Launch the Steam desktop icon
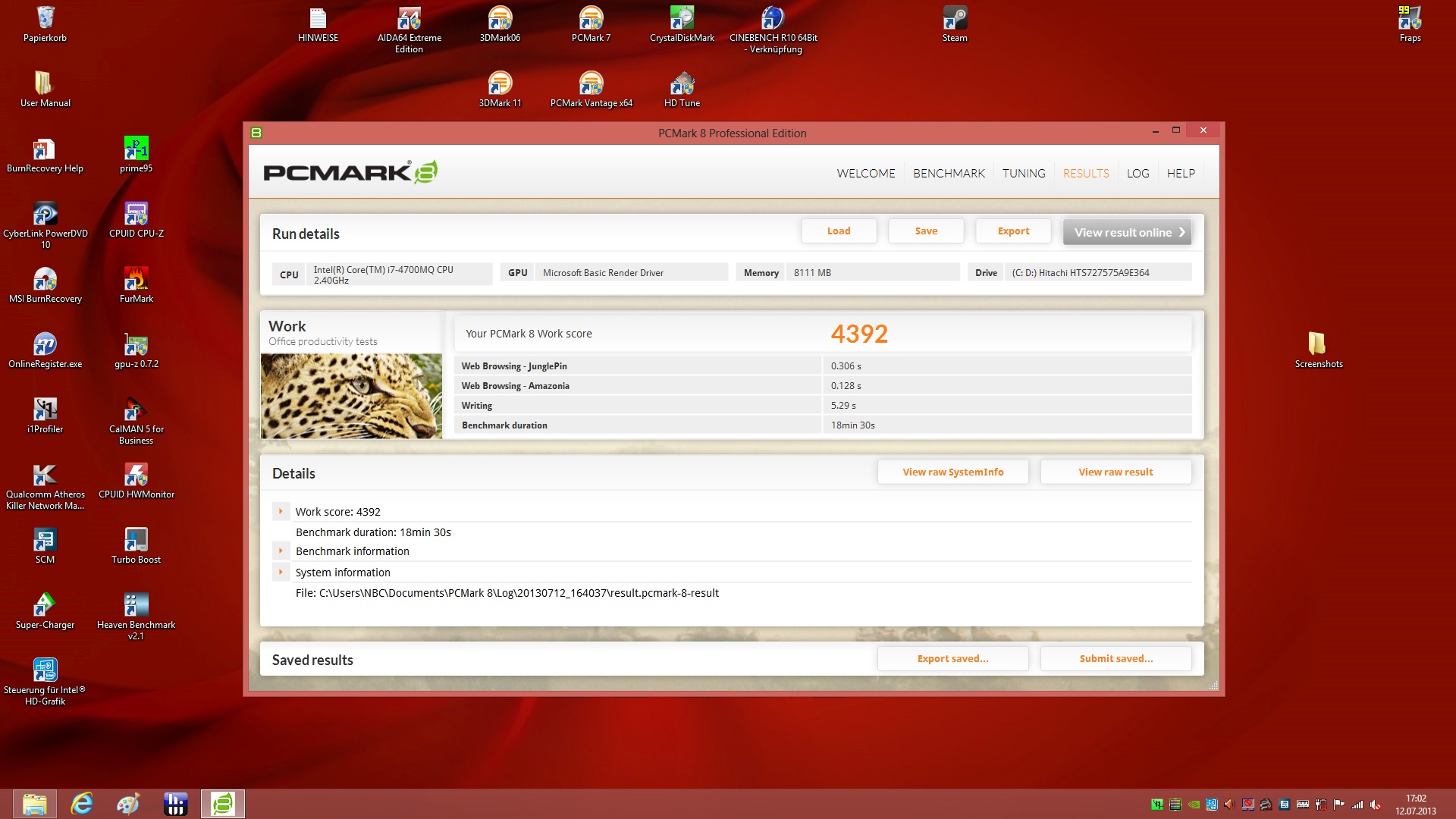The width and height of the screenshot is (1456, 819). point(955,24)
